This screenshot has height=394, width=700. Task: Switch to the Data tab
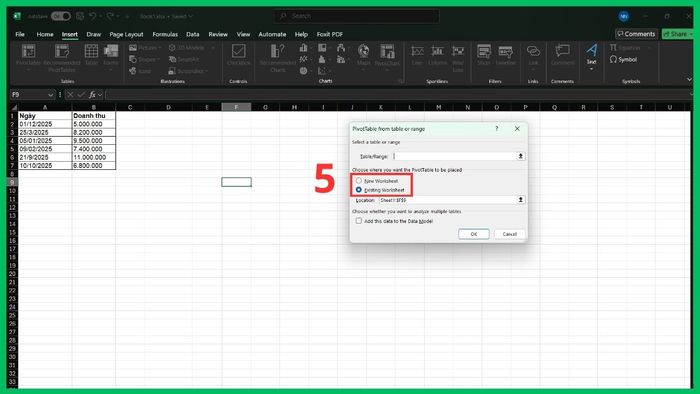(x=192, y=34)
